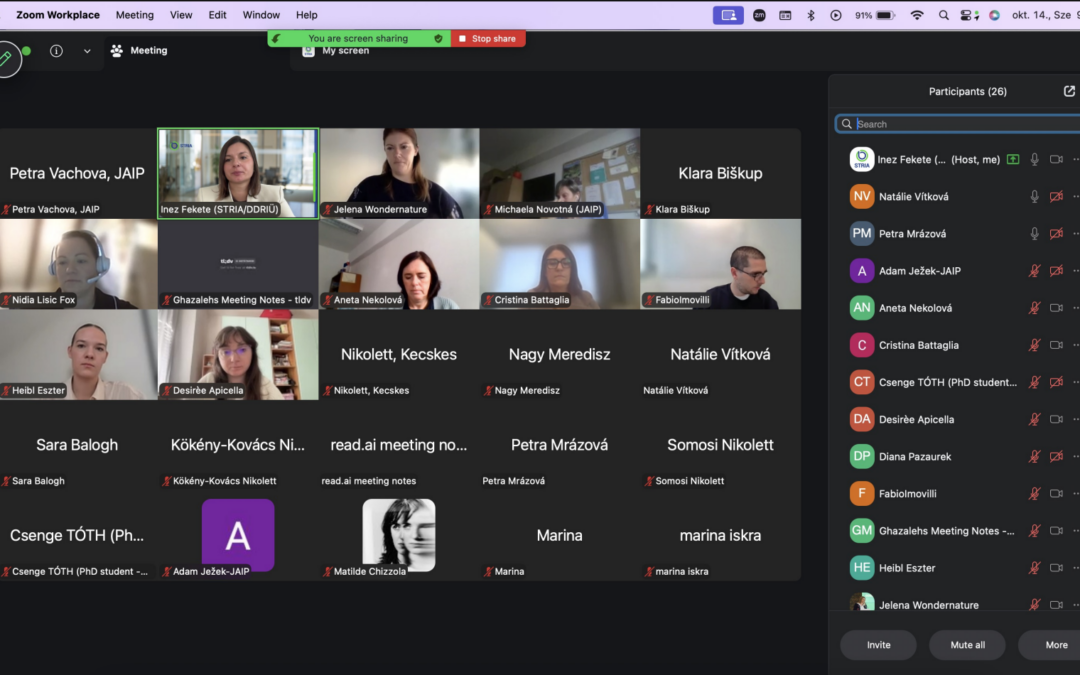Select Aneta Nekolová video tile
Image resolution: width=1080 pixels, height=675 pixels.
[399, 264]
